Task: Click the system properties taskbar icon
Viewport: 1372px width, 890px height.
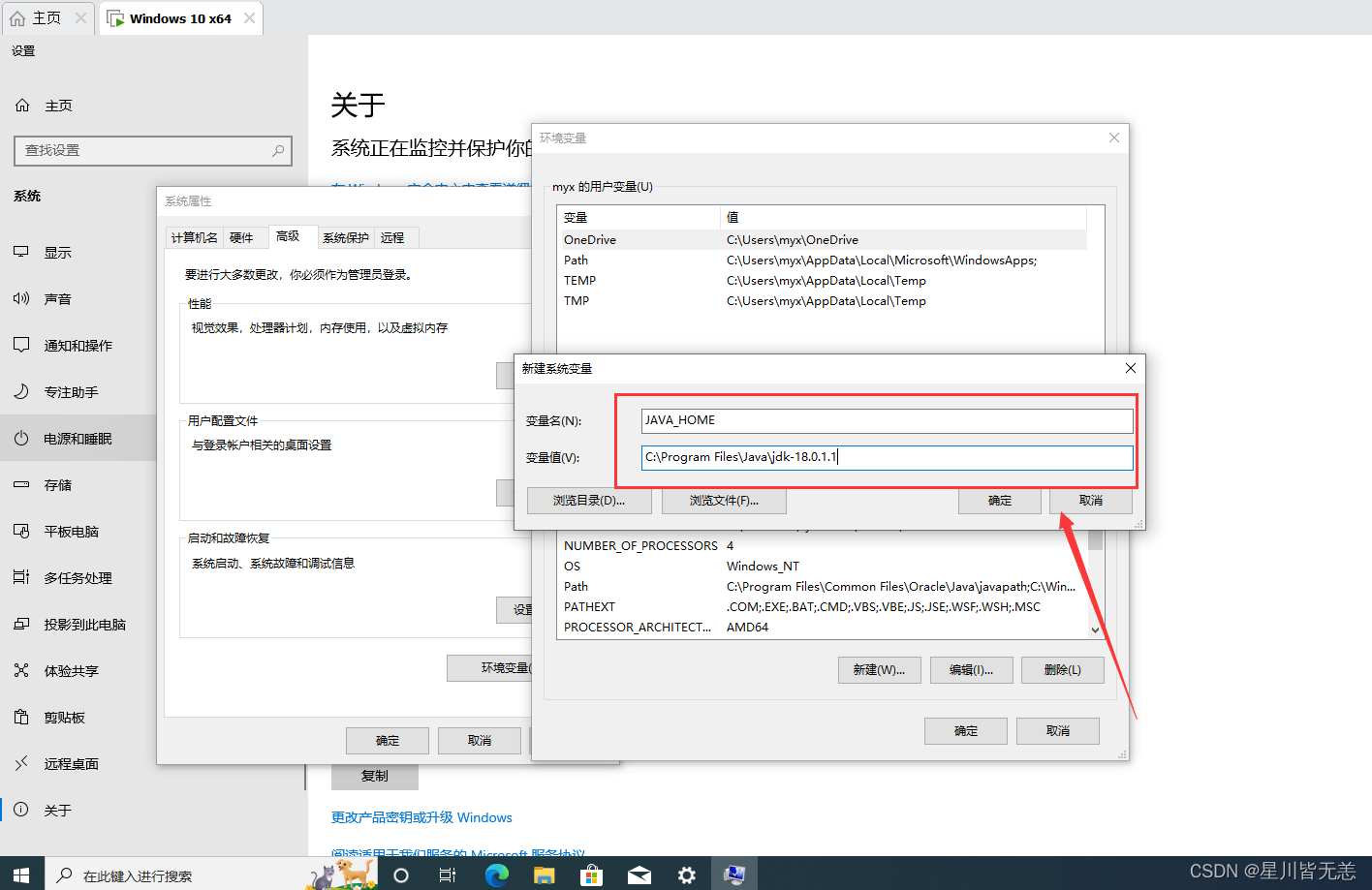Action: pyautogui.click(x=734, y=875)
